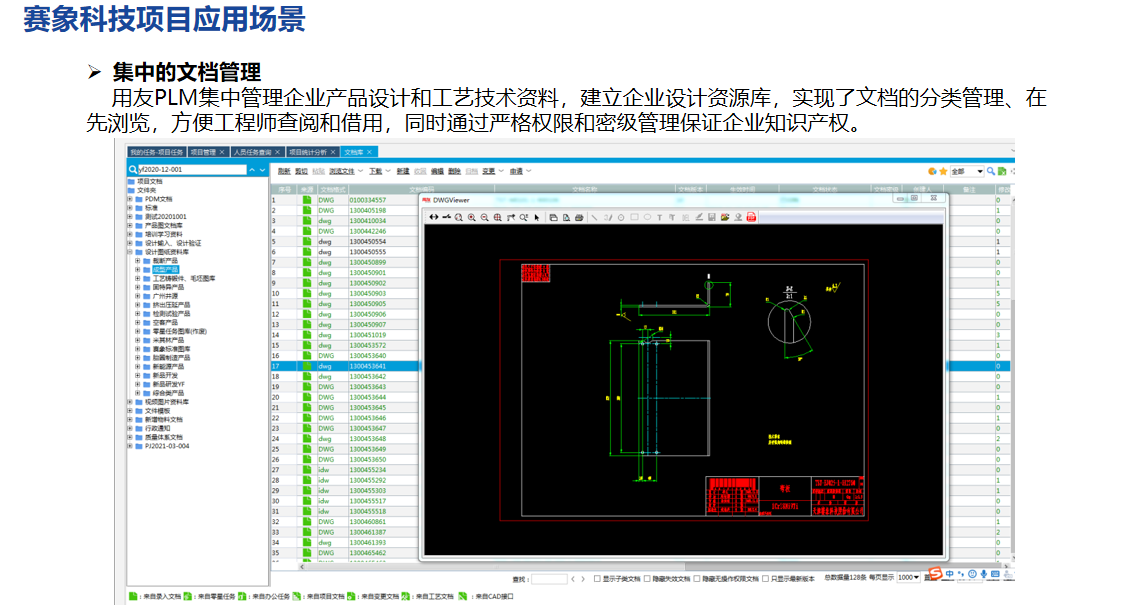
Task: Switch to the 项目统计分析 tab
Action: (x=307, y=152)
